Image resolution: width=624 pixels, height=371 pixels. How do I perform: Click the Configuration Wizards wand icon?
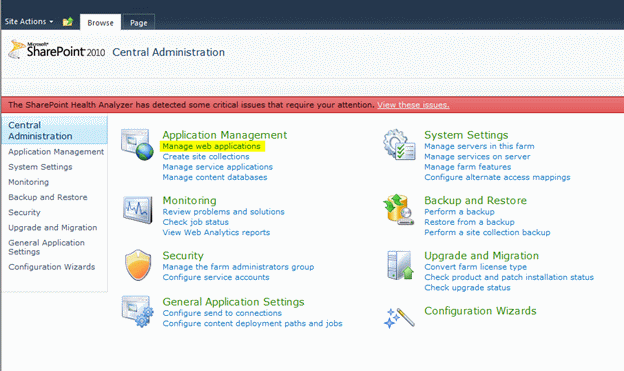[x=399, y=317]
